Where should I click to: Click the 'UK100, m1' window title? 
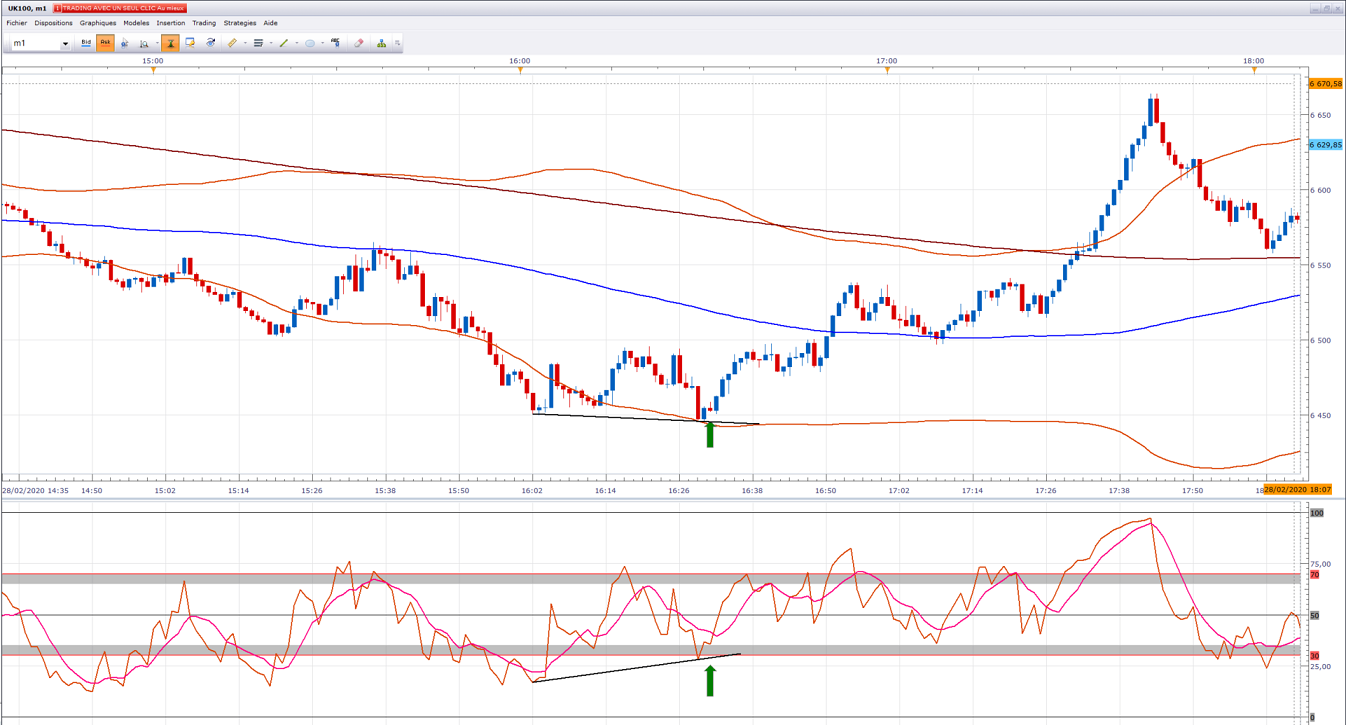point(28,8)
